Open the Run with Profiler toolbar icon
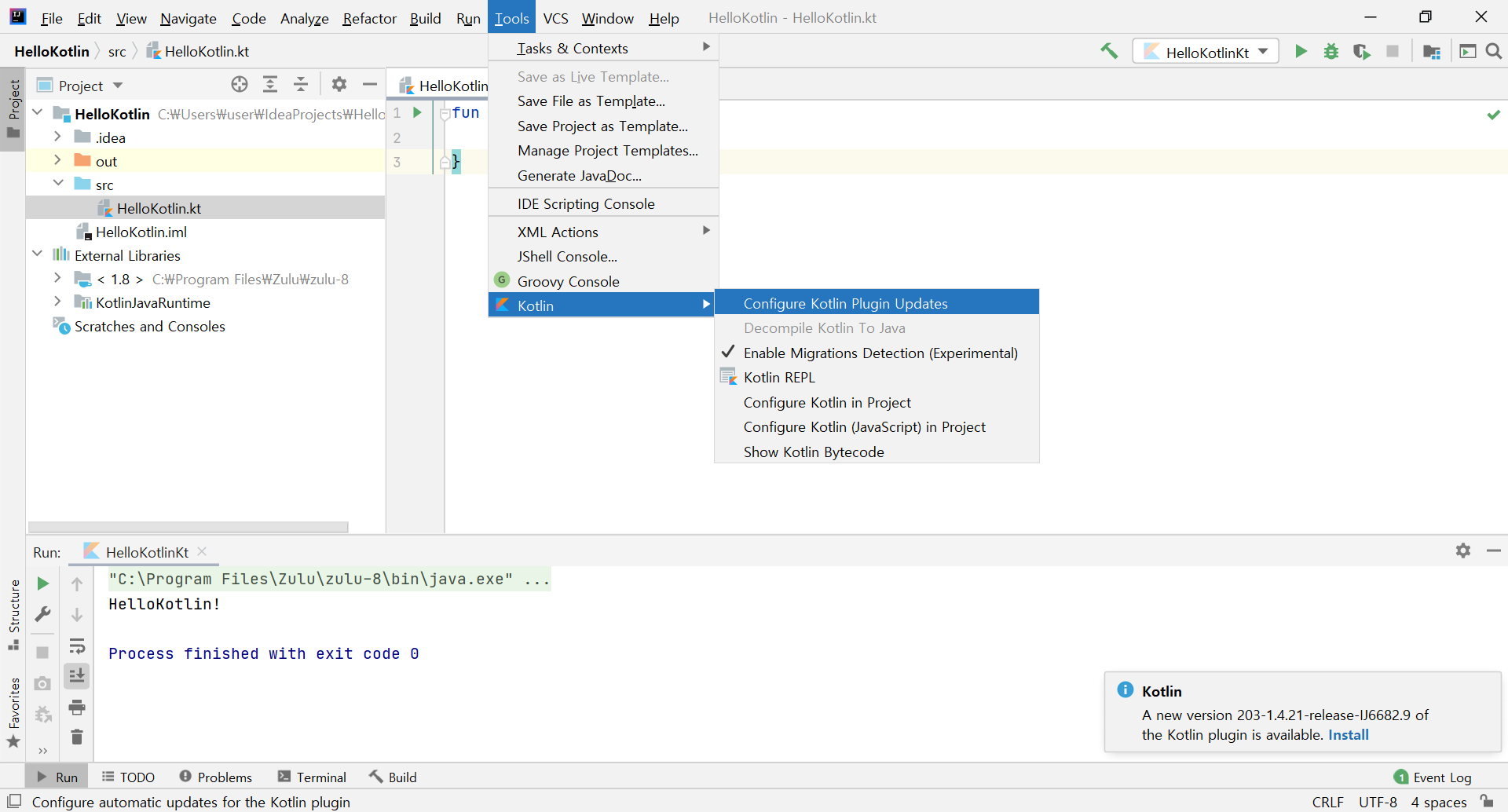 pyautogui.click(x=1467, y=52)
